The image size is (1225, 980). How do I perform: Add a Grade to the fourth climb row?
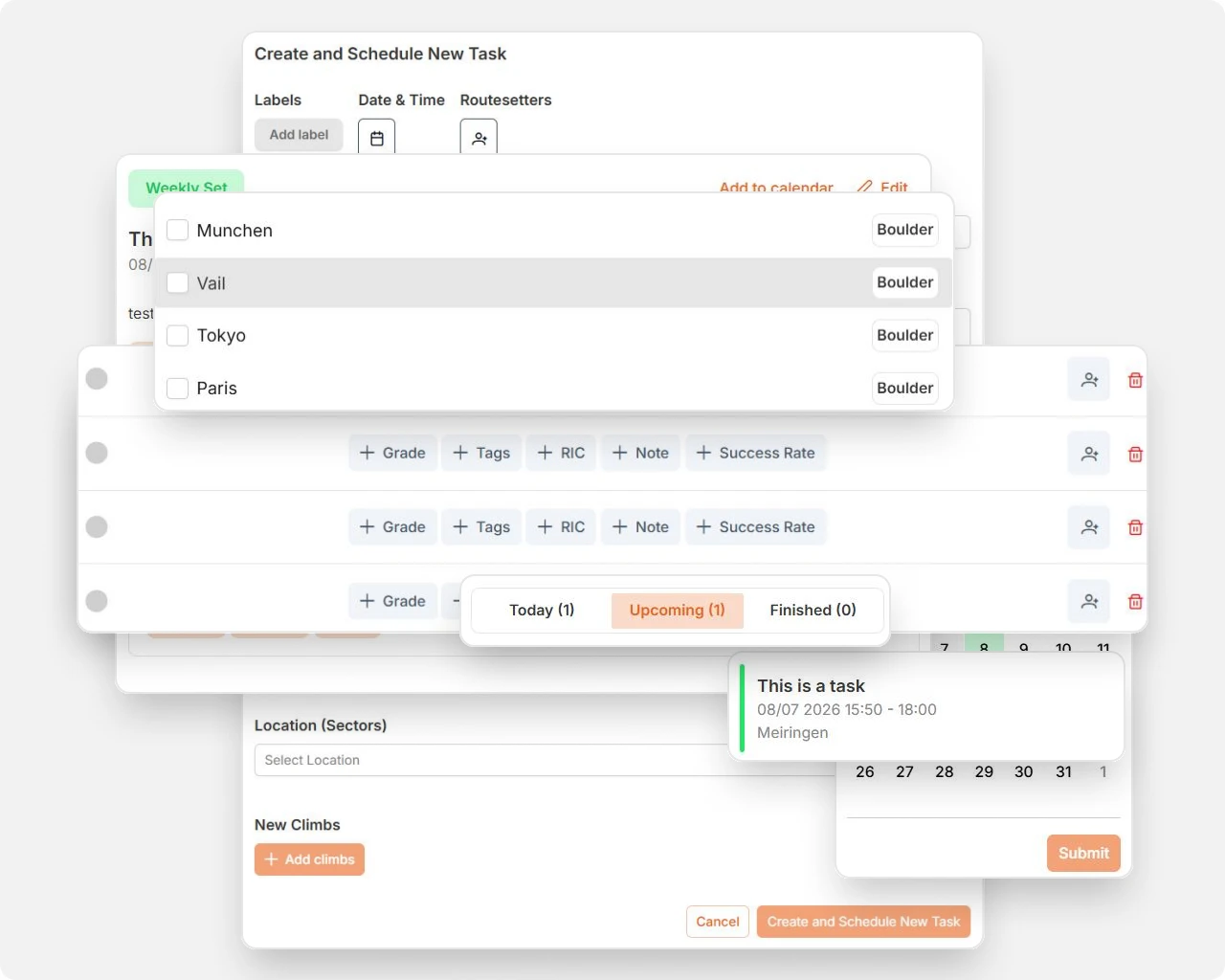click(x=392, y=601)
